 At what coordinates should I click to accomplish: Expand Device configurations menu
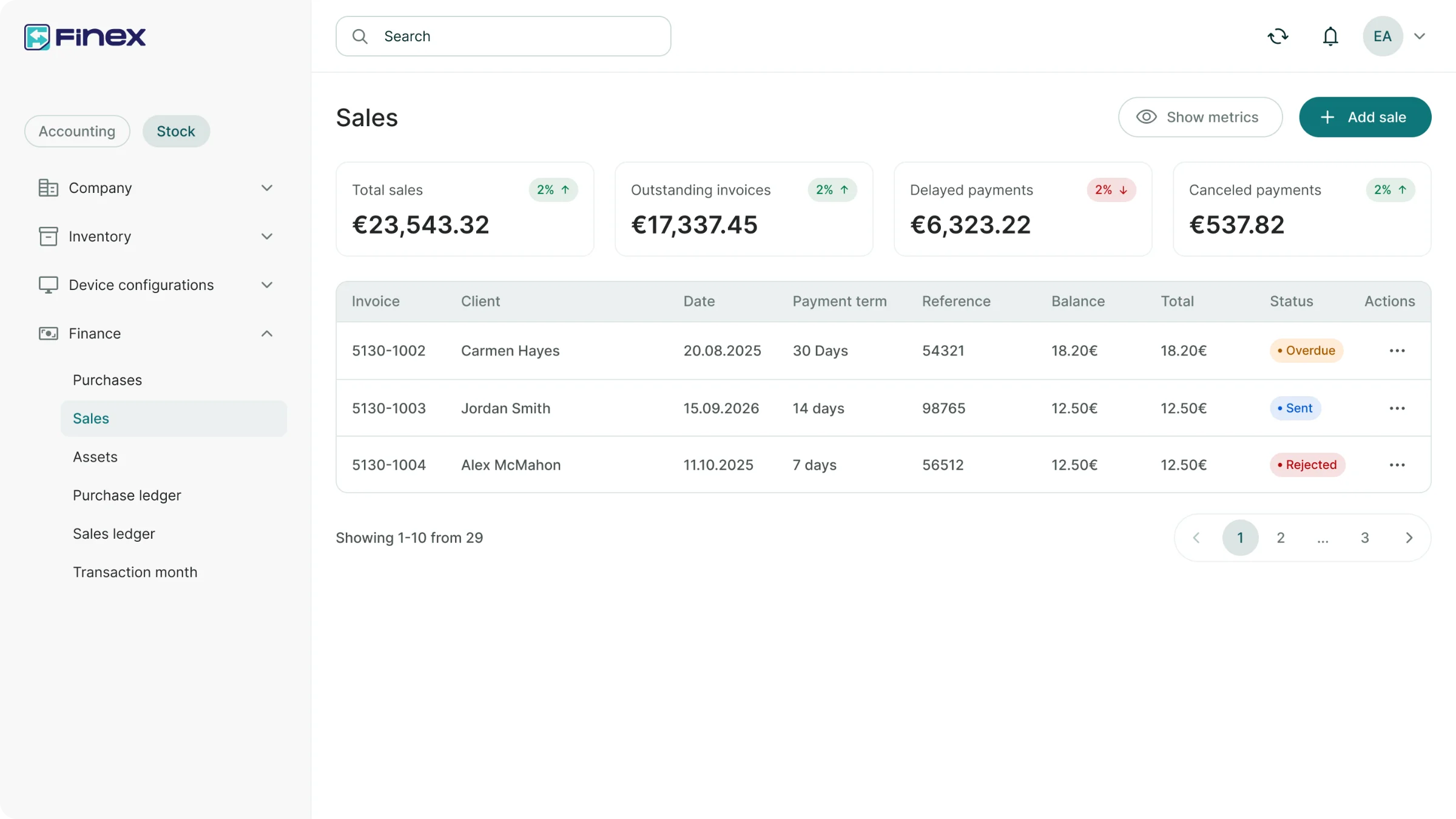156,285
